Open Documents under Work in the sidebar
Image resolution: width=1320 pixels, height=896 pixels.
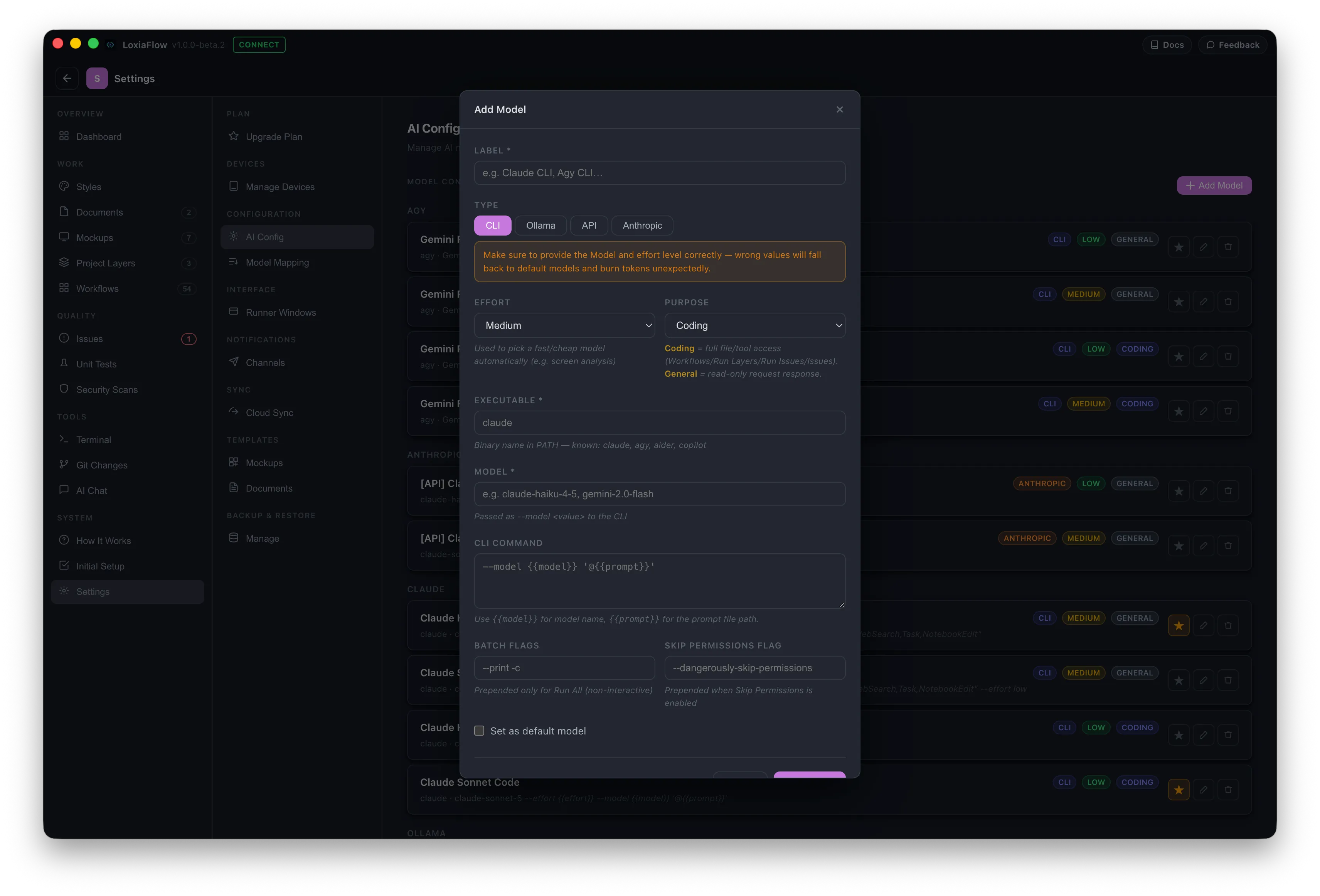click(x=127, y=212)
